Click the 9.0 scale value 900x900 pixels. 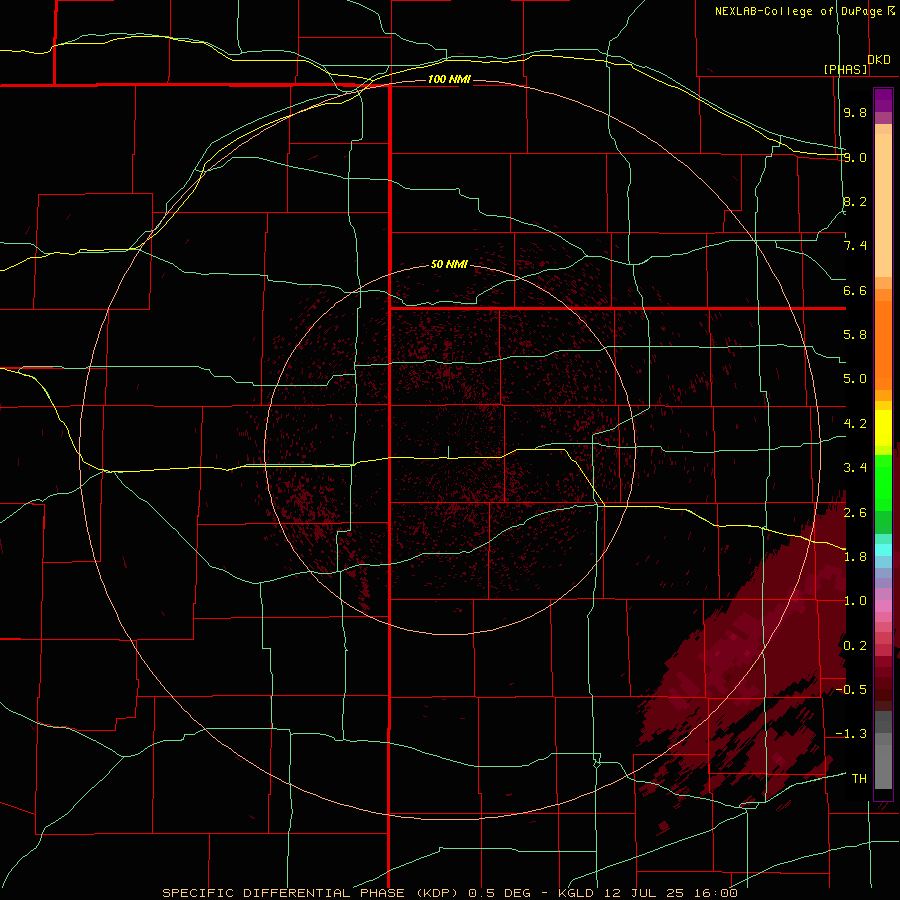coord(855,157)
